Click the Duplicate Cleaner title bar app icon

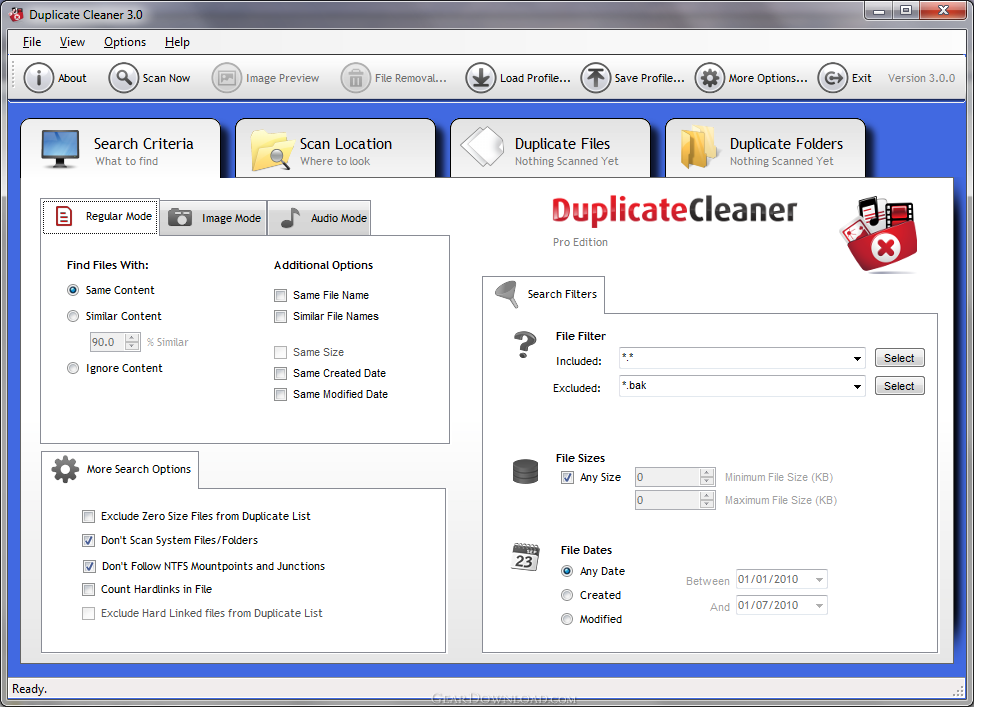[x=16, y=13]
